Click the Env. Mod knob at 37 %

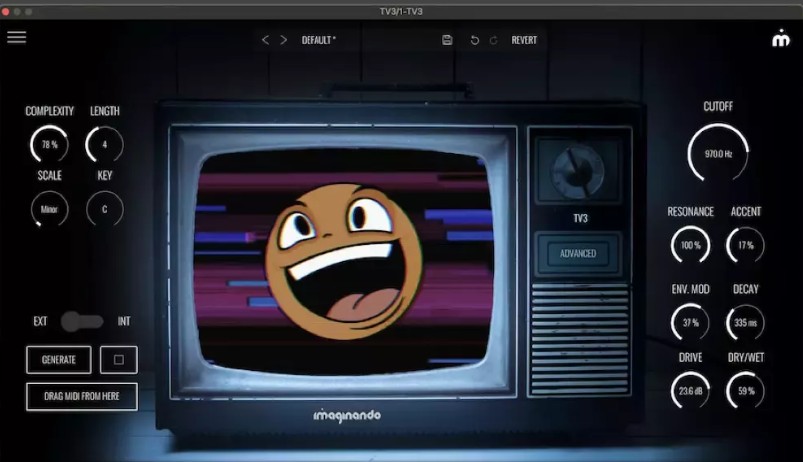coord(690,323)
